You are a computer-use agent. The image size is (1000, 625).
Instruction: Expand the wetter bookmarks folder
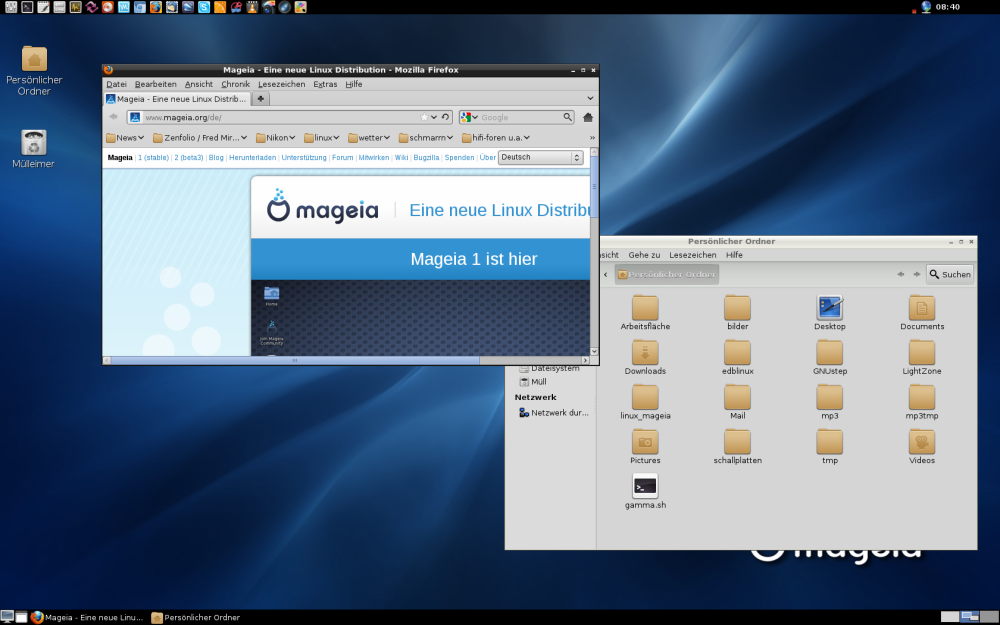click(369, 138)
